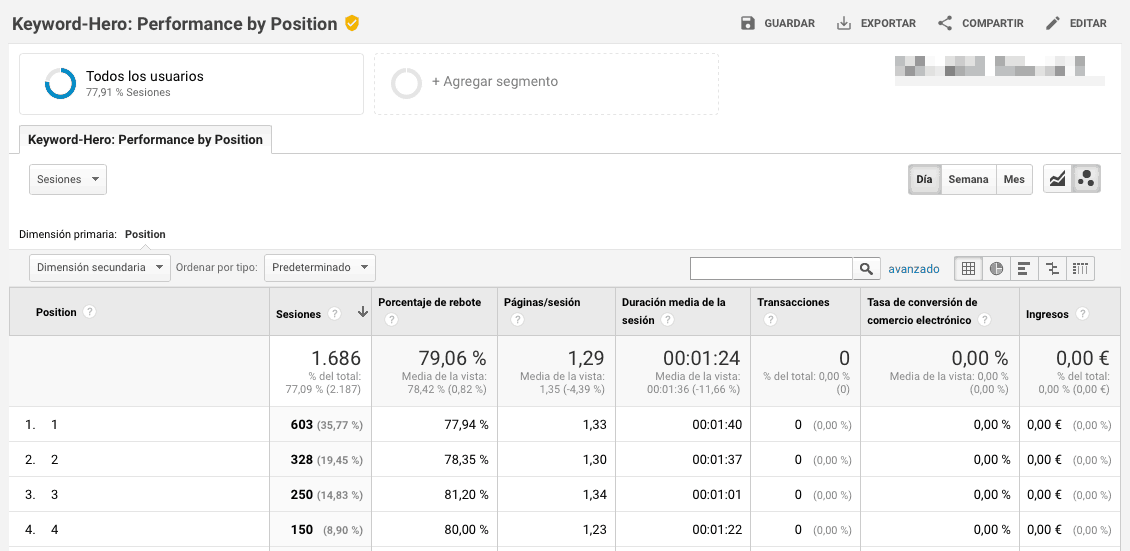Click the table search input field
The height and width of the screenshot is (551, 1130).
pyautogui.click(x=771, y=268)
